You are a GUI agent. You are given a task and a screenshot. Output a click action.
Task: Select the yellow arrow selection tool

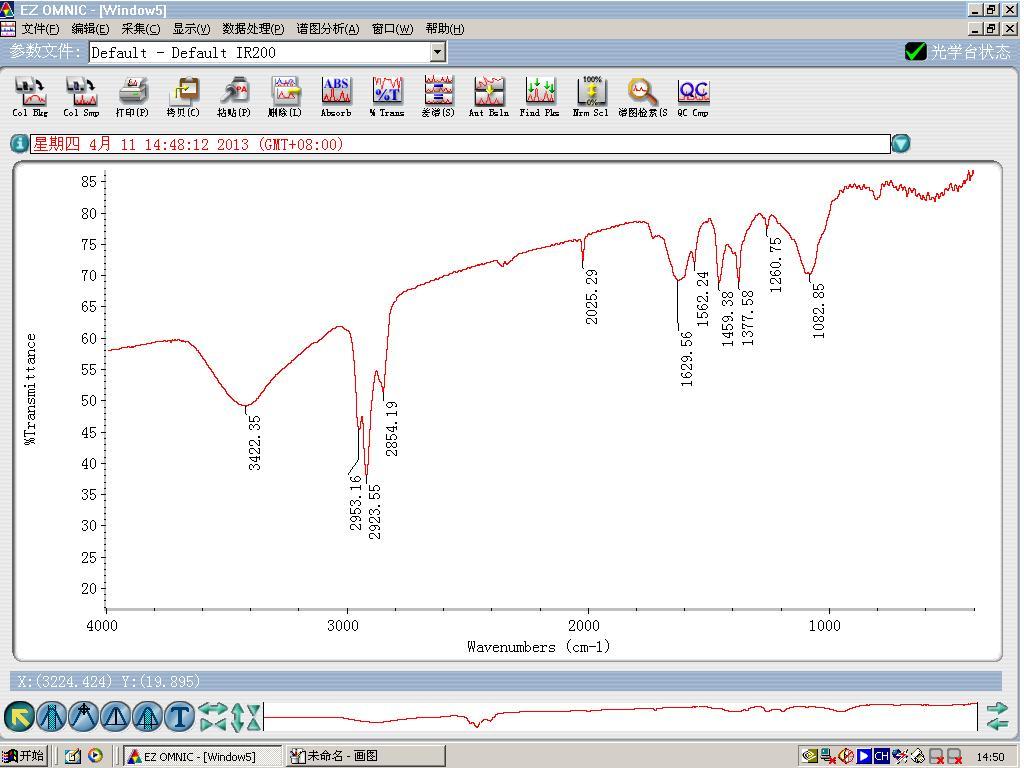click(20, 717)
